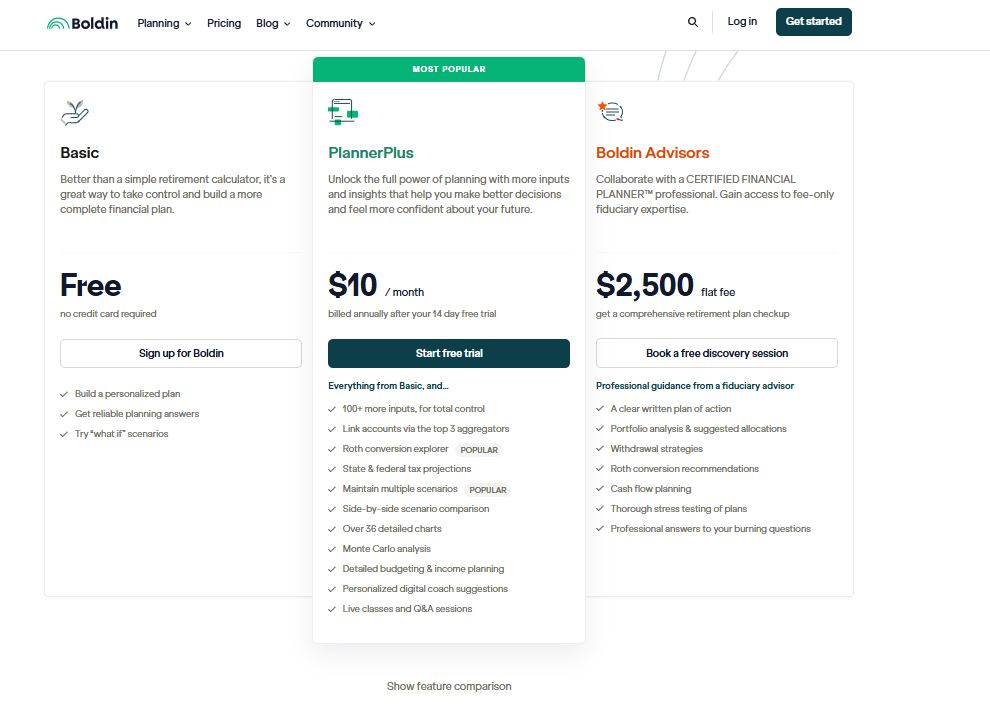Click the Boldin logo icon
The image size is (990, 705).
click(x=58, y=23)
